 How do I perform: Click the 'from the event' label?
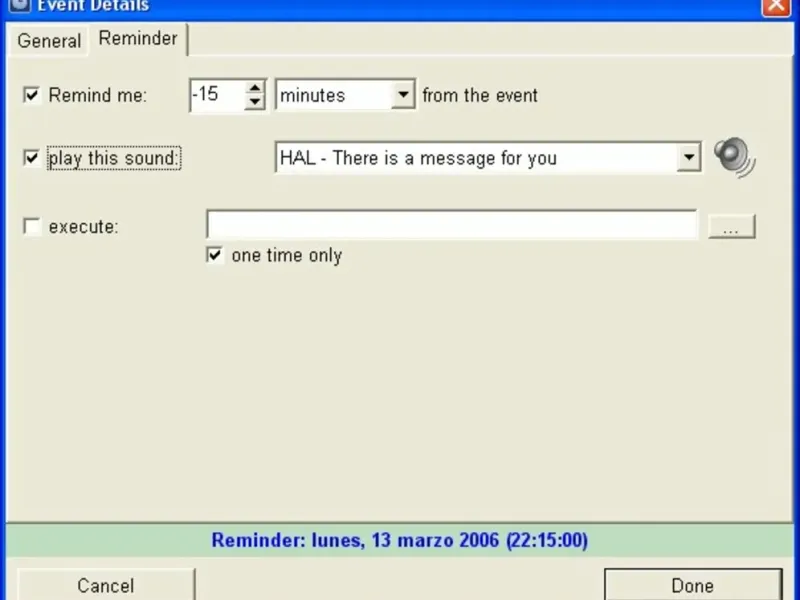[480, 95]
